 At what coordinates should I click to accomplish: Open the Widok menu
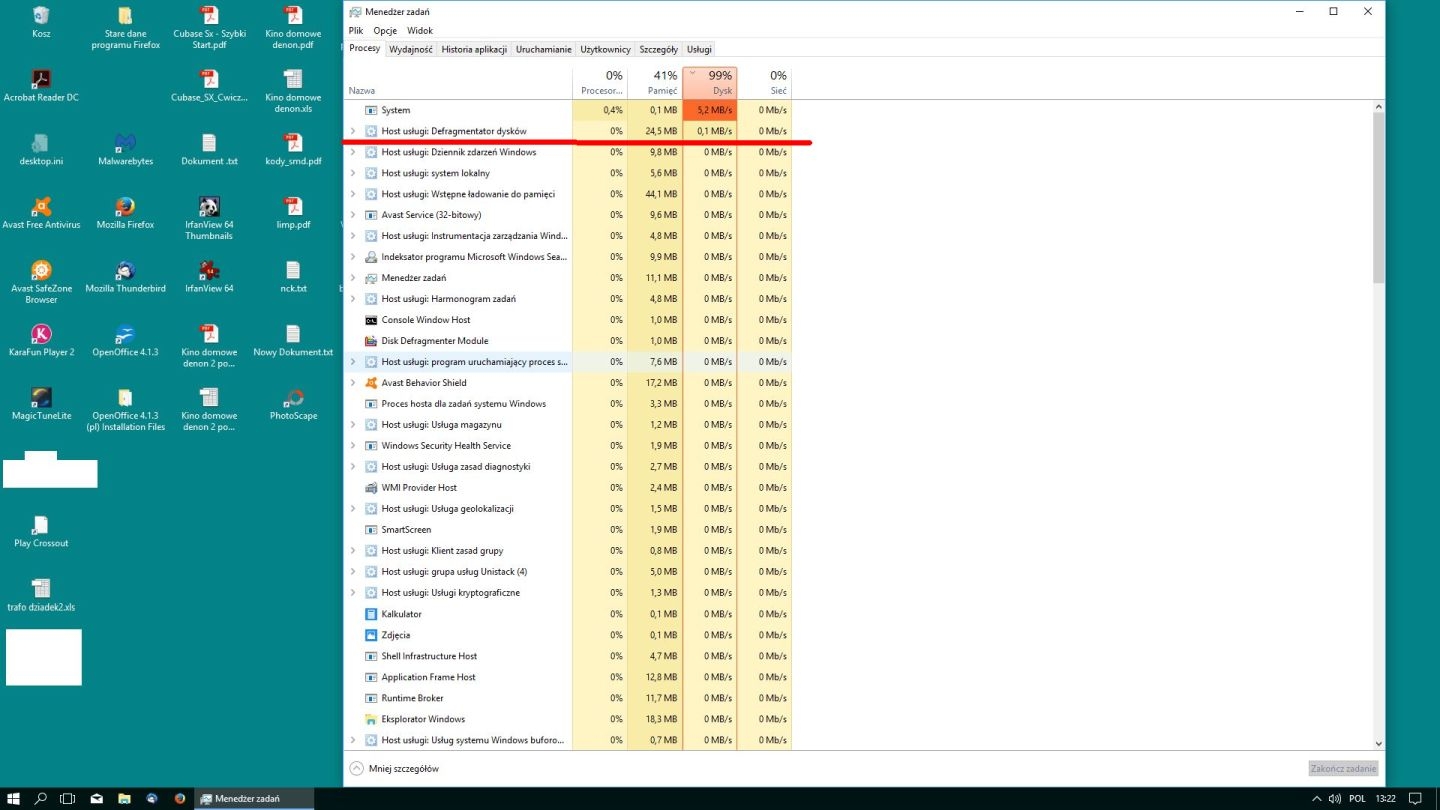coord(420,31)
